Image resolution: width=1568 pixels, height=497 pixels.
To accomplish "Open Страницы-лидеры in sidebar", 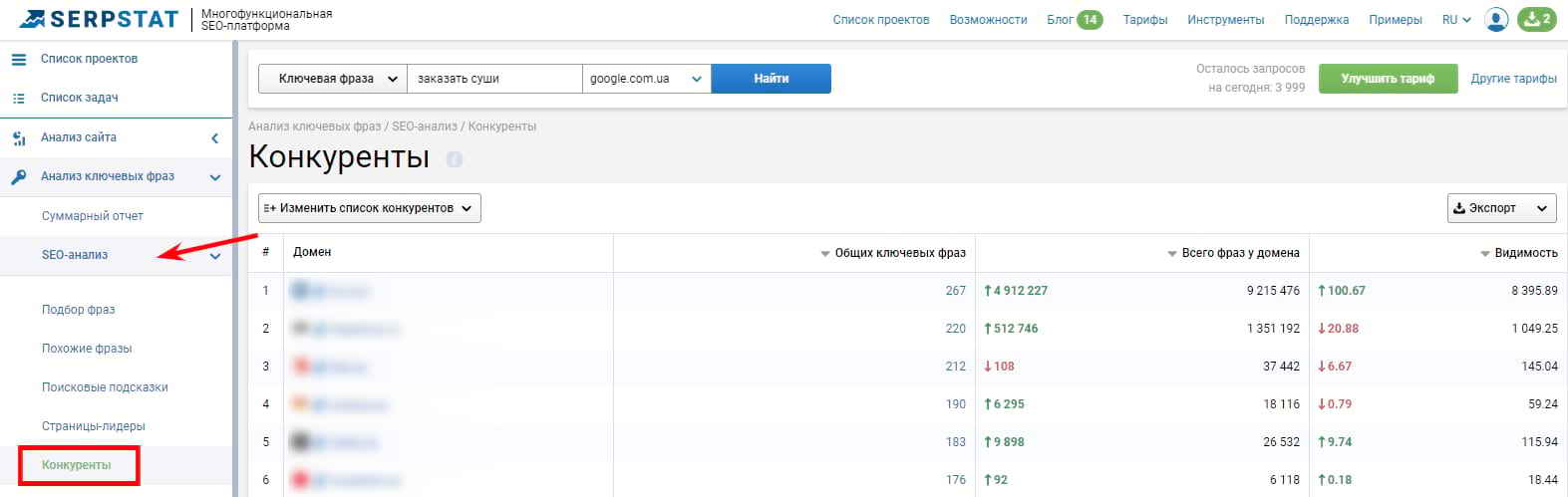I will 93,426.
